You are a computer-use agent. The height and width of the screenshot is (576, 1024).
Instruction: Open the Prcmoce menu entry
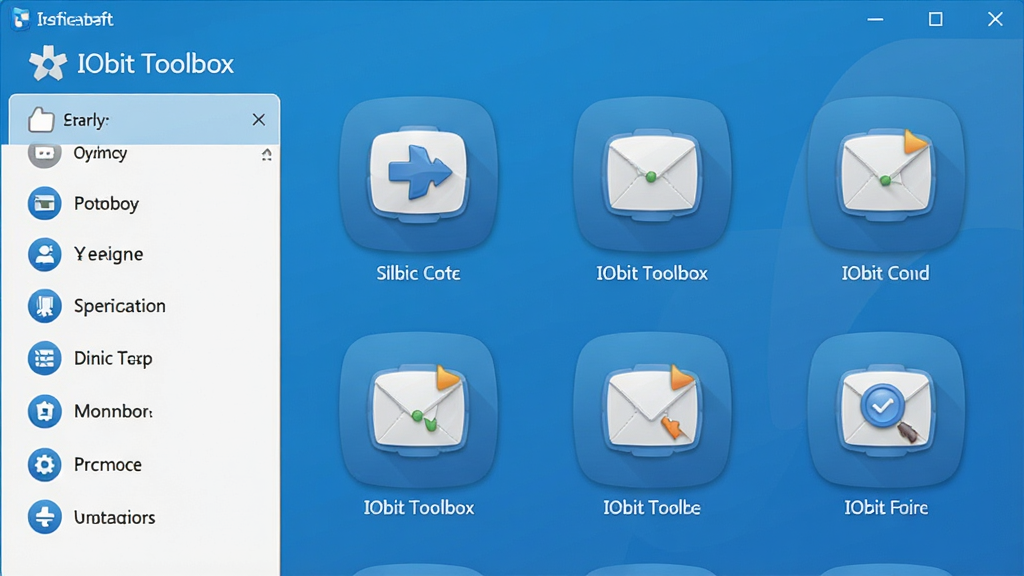pos(108,465)
